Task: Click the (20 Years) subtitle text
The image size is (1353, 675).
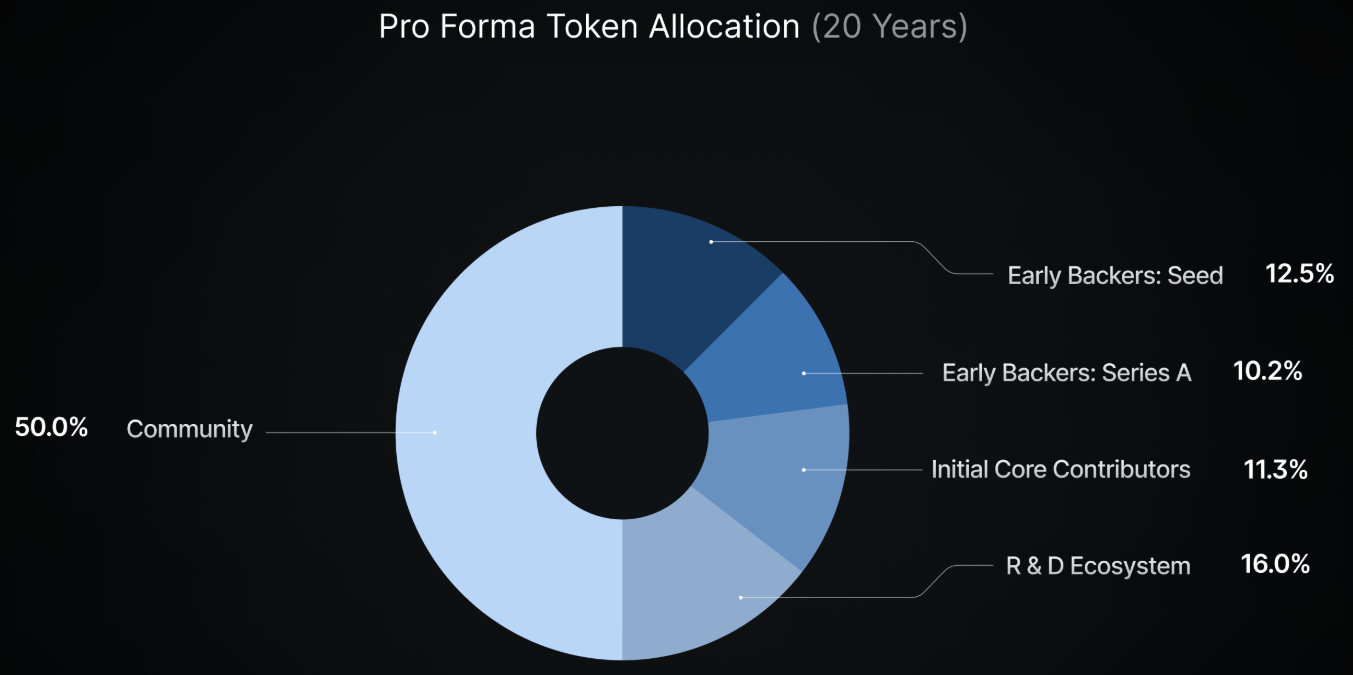Action: tap(889, 27)
